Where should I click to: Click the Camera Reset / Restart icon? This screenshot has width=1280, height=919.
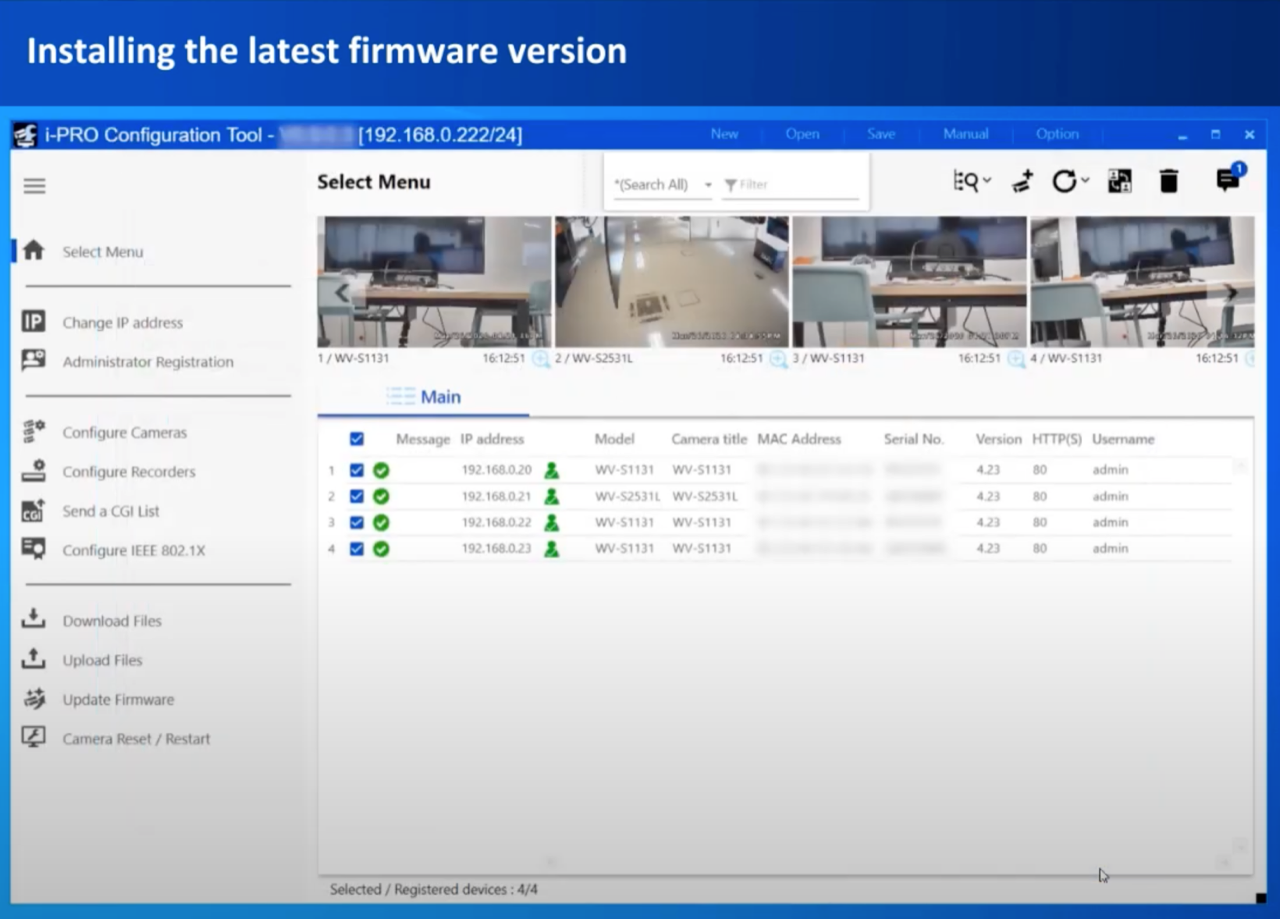34,738
